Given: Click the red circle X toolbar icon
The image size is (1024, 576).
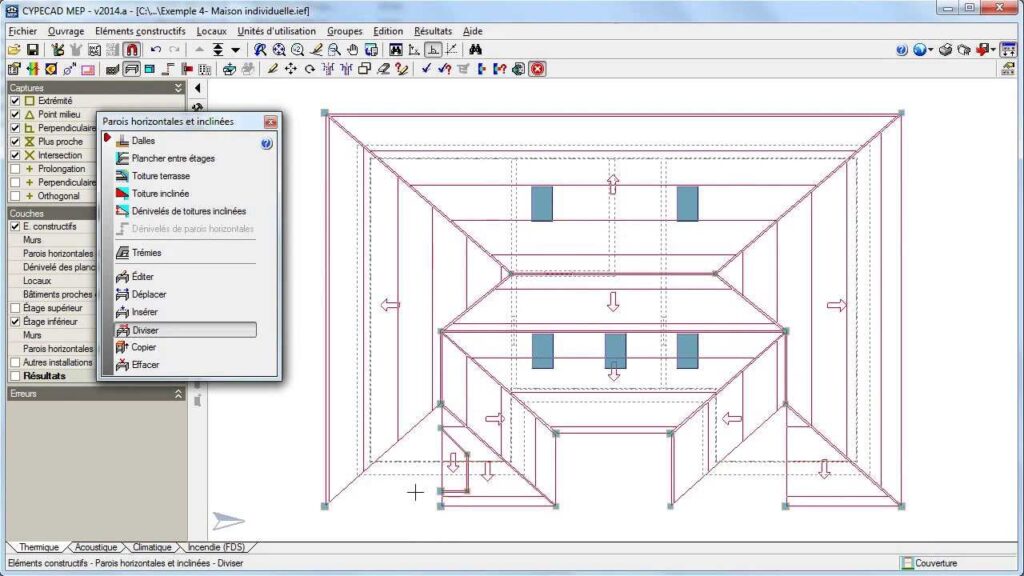Looking at the screenshot, I should click(537, 69).
